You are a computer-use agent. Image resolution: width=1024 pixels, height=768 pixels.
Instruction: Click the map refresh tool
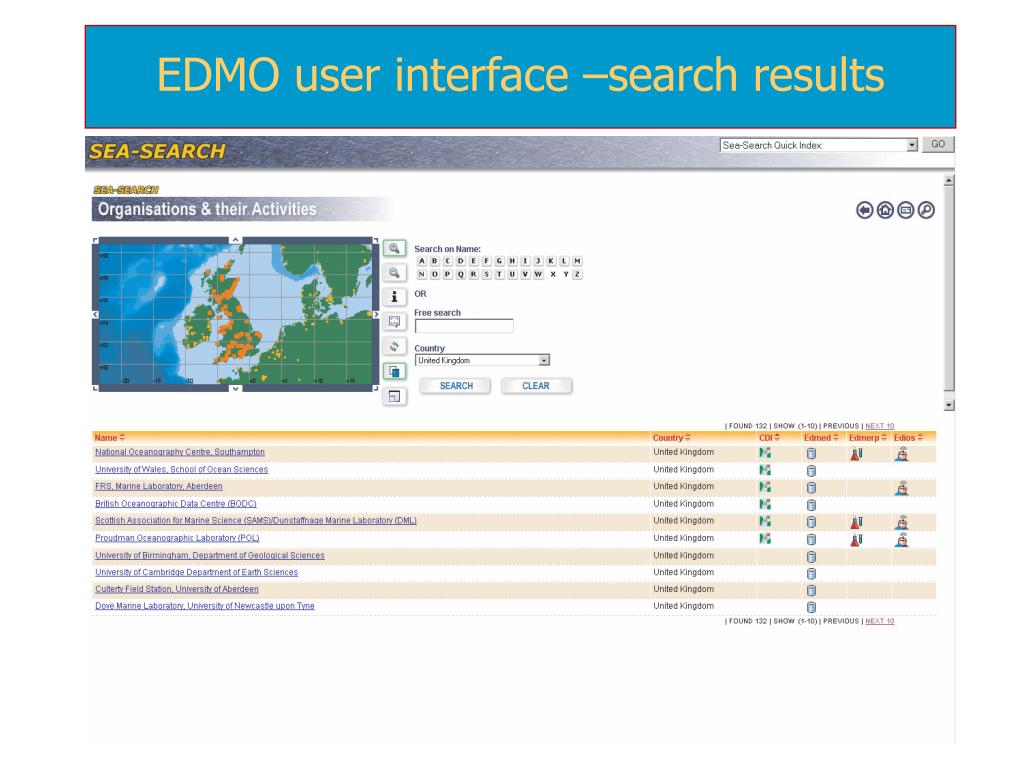pos(394,347)
